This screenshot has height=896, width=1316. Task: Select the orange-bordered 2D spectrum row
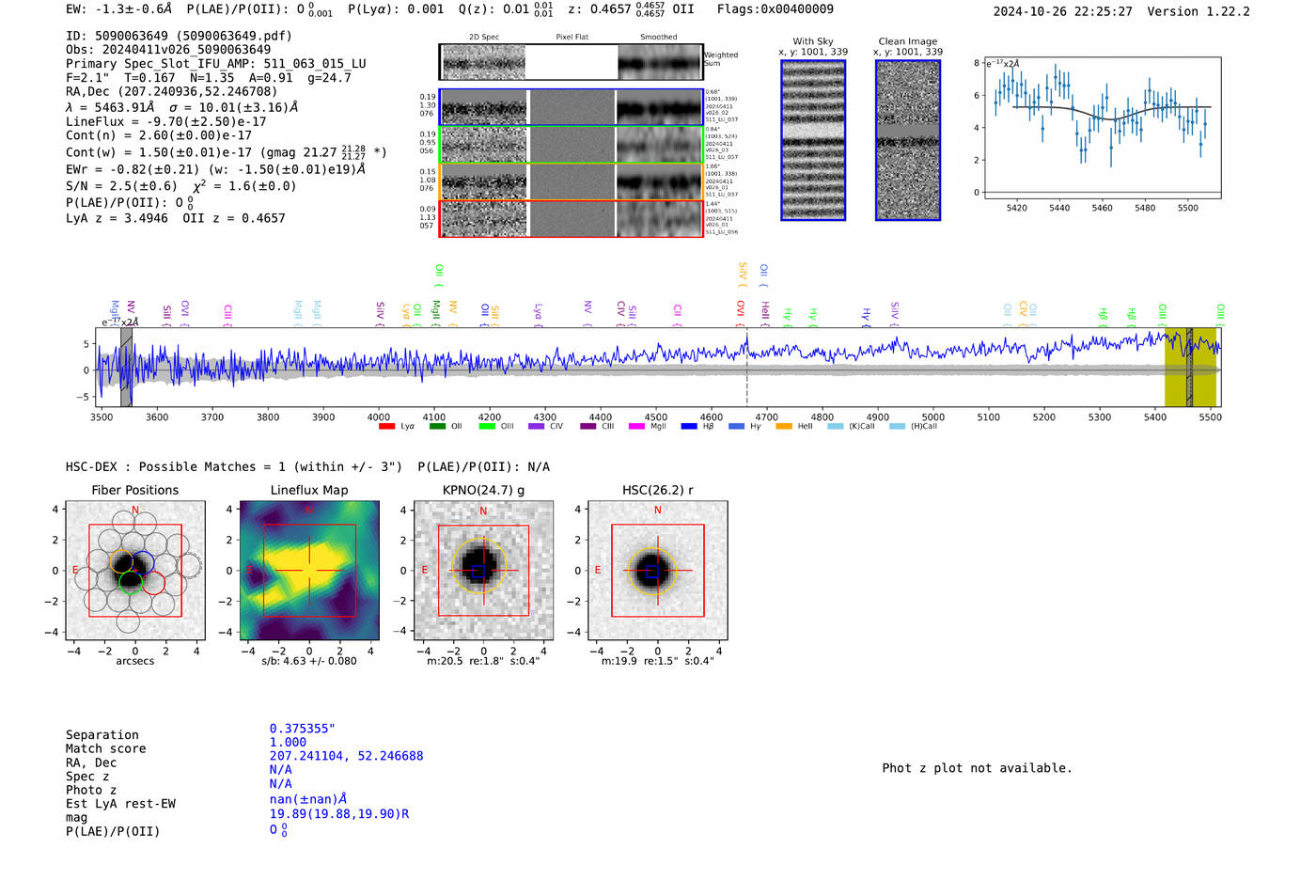(571, 181)
